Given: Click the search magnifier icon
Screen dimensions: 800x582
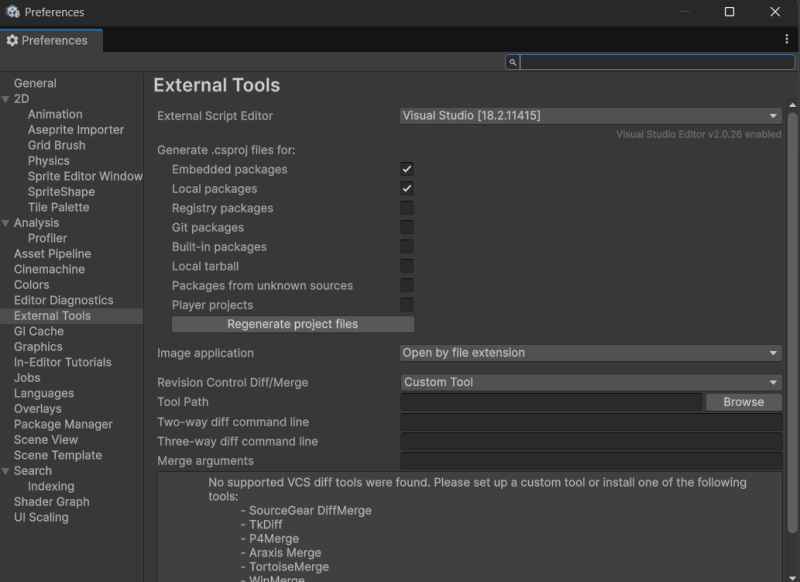Looking at the screenshot, I should tap(513, 62).
